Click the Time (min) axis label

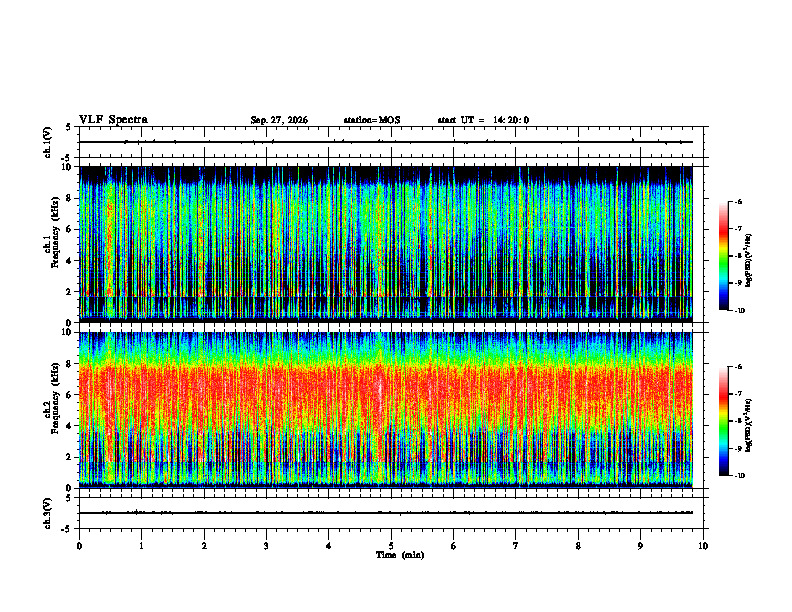point(400,555)
